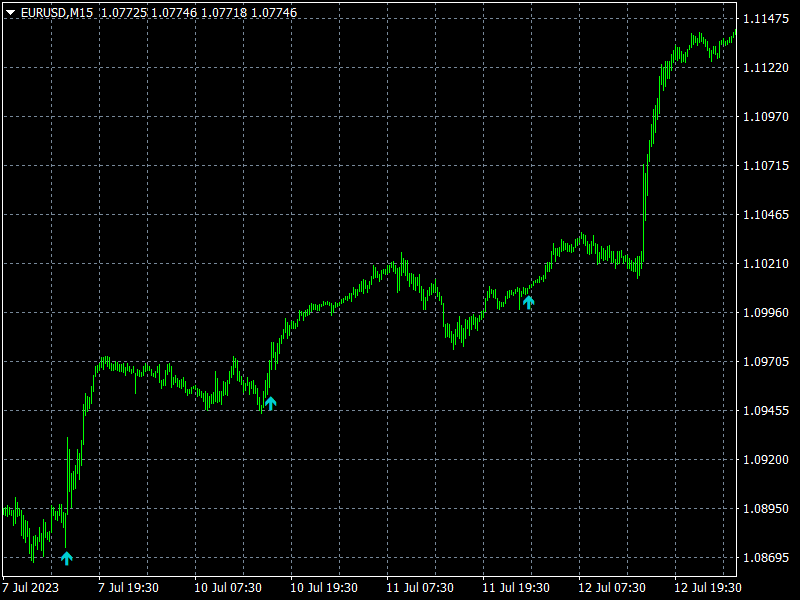Select the cyan buy arrow at 1.08695
The width and height of the screenshot is (800, 600).
pyautogui.click(x=67, y=558)
